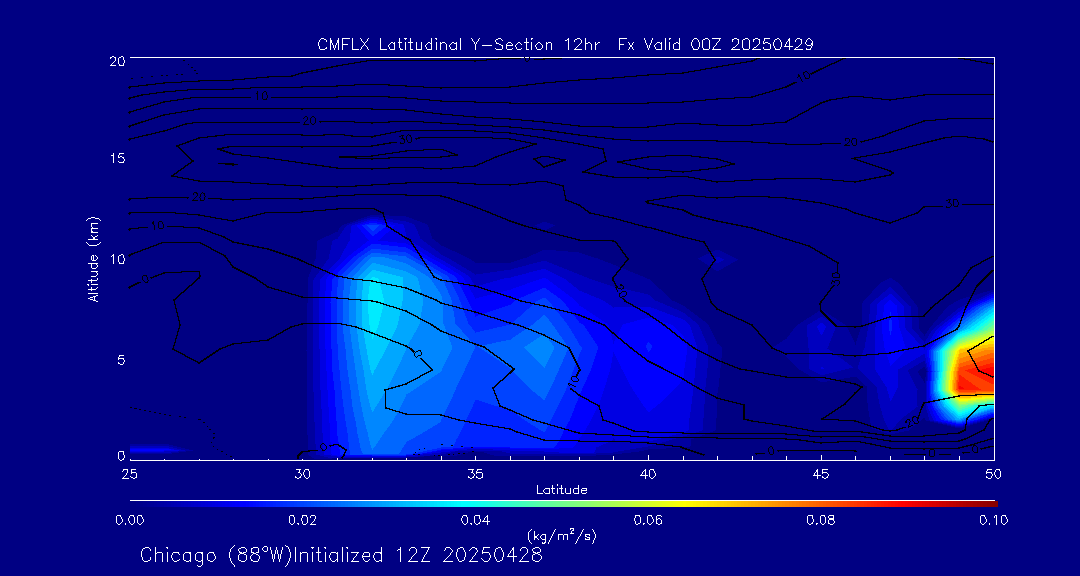Click the red end of the colorbar
Viewport: 1080px width, 576px height.
tap(982, 504)
